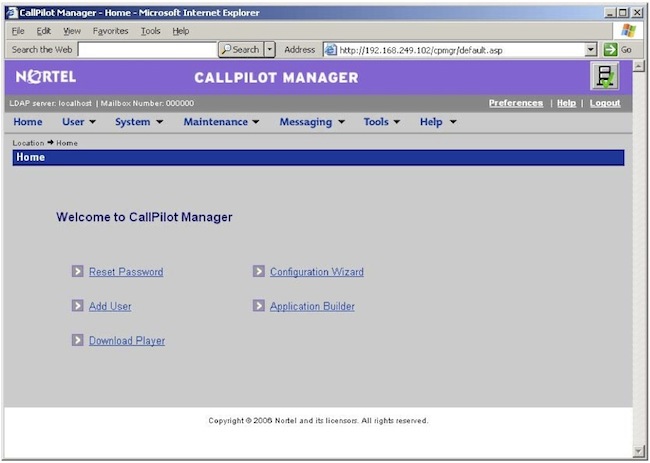Screen dimensions: 650x463
Task: Click arrow icon beside Download Player
Action: tap(78, 340)
